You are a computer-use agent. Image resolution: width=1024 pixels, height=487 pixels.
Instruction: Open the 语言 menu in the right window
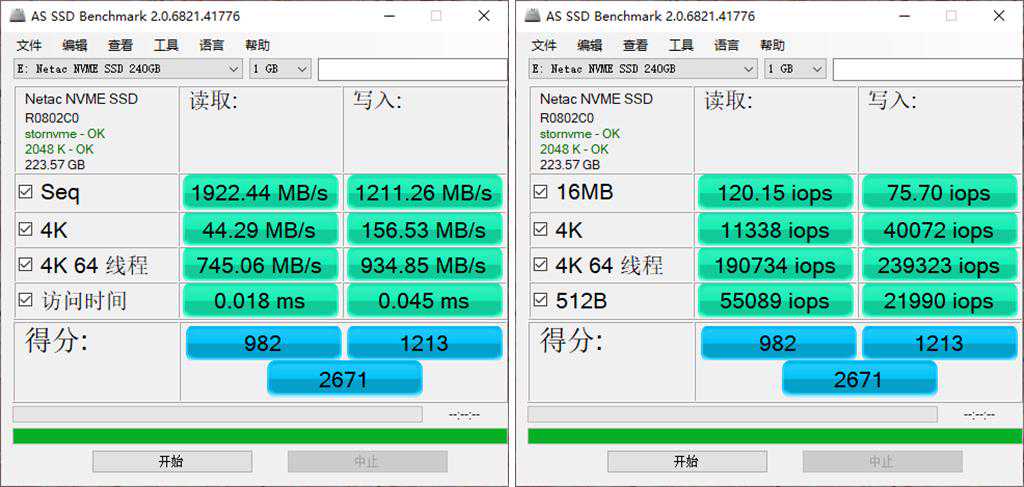(x=727, y=45)
